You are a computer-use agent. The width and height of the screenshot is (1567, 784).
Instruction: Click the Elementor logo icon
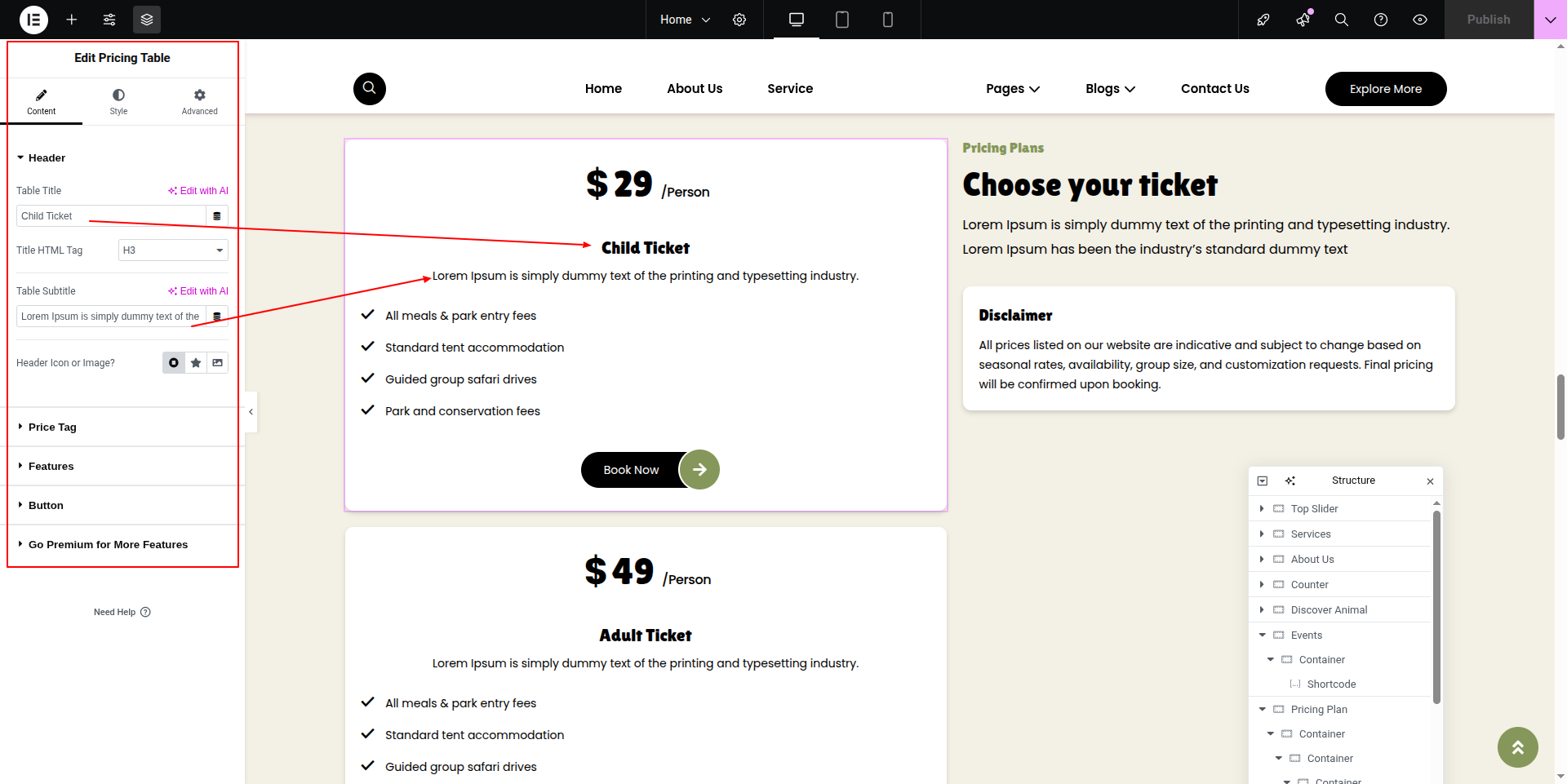pos(33,20)
